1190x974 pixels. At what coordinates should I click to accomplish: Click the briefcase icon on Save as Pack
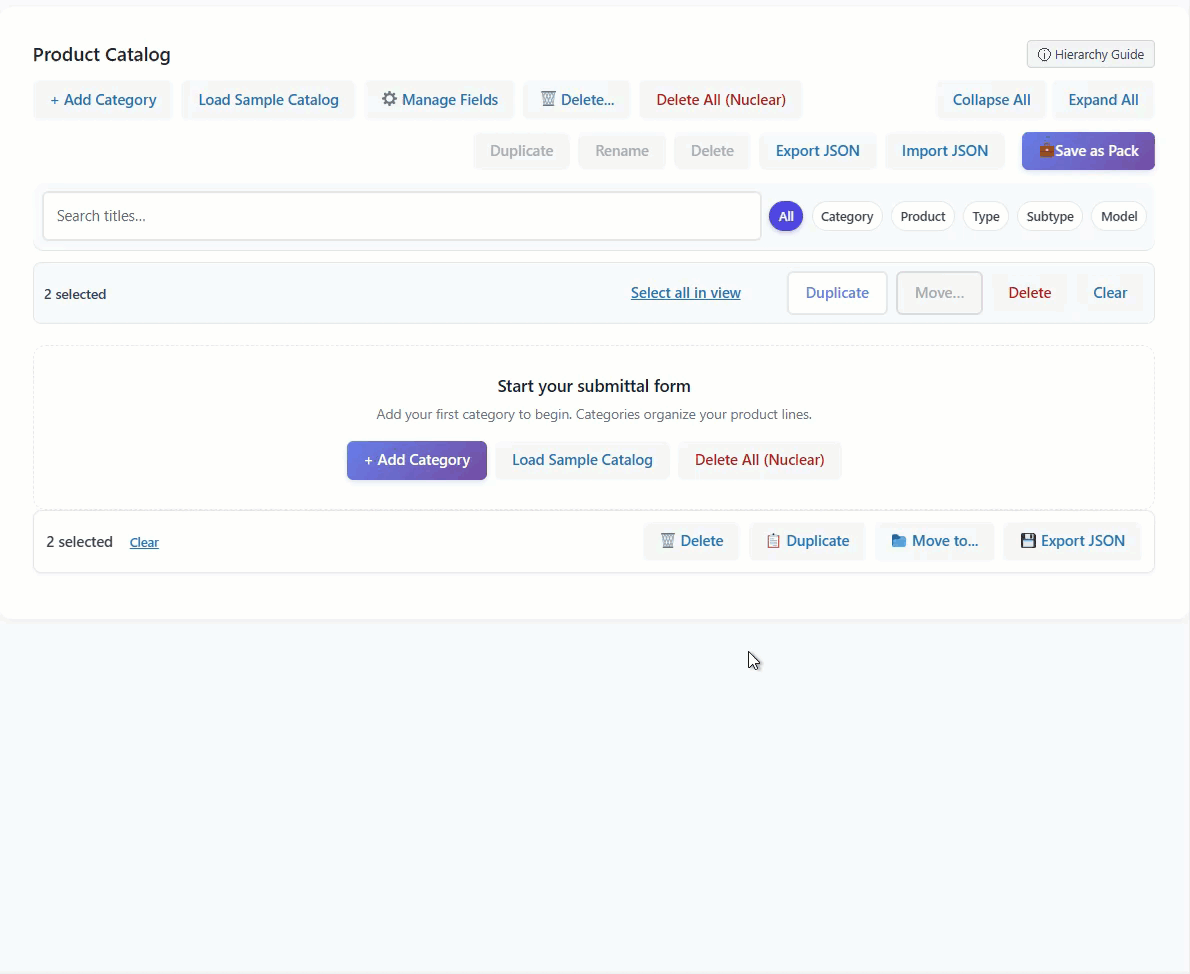1046,150
